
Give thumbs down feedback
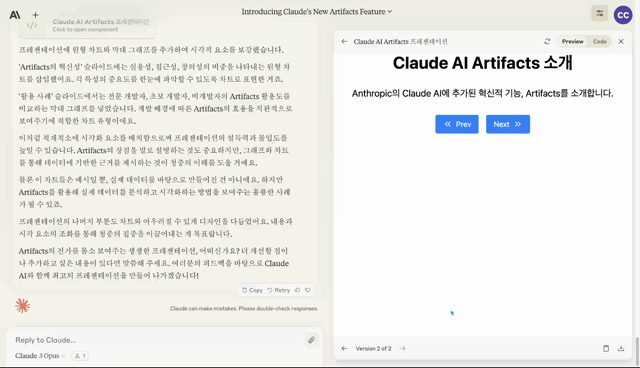tap(308, 290)
